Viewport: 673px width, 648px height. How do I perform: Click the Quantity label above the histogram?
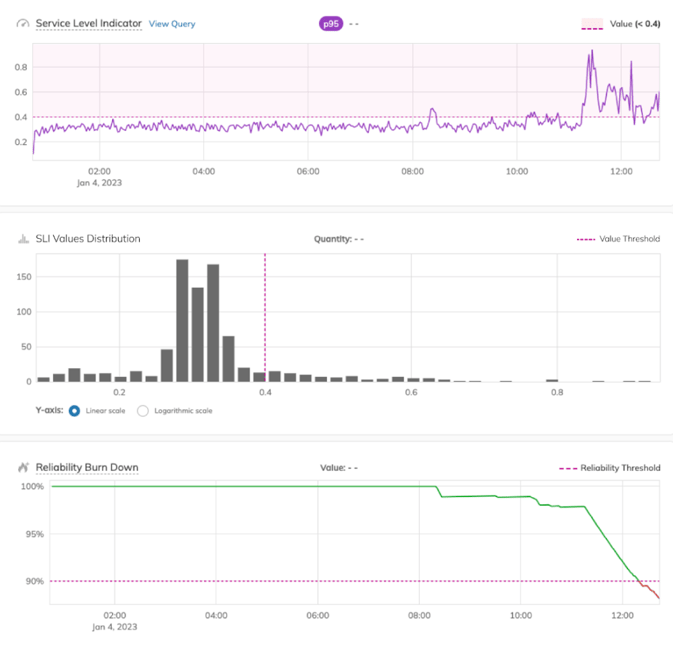pos(331,239)
